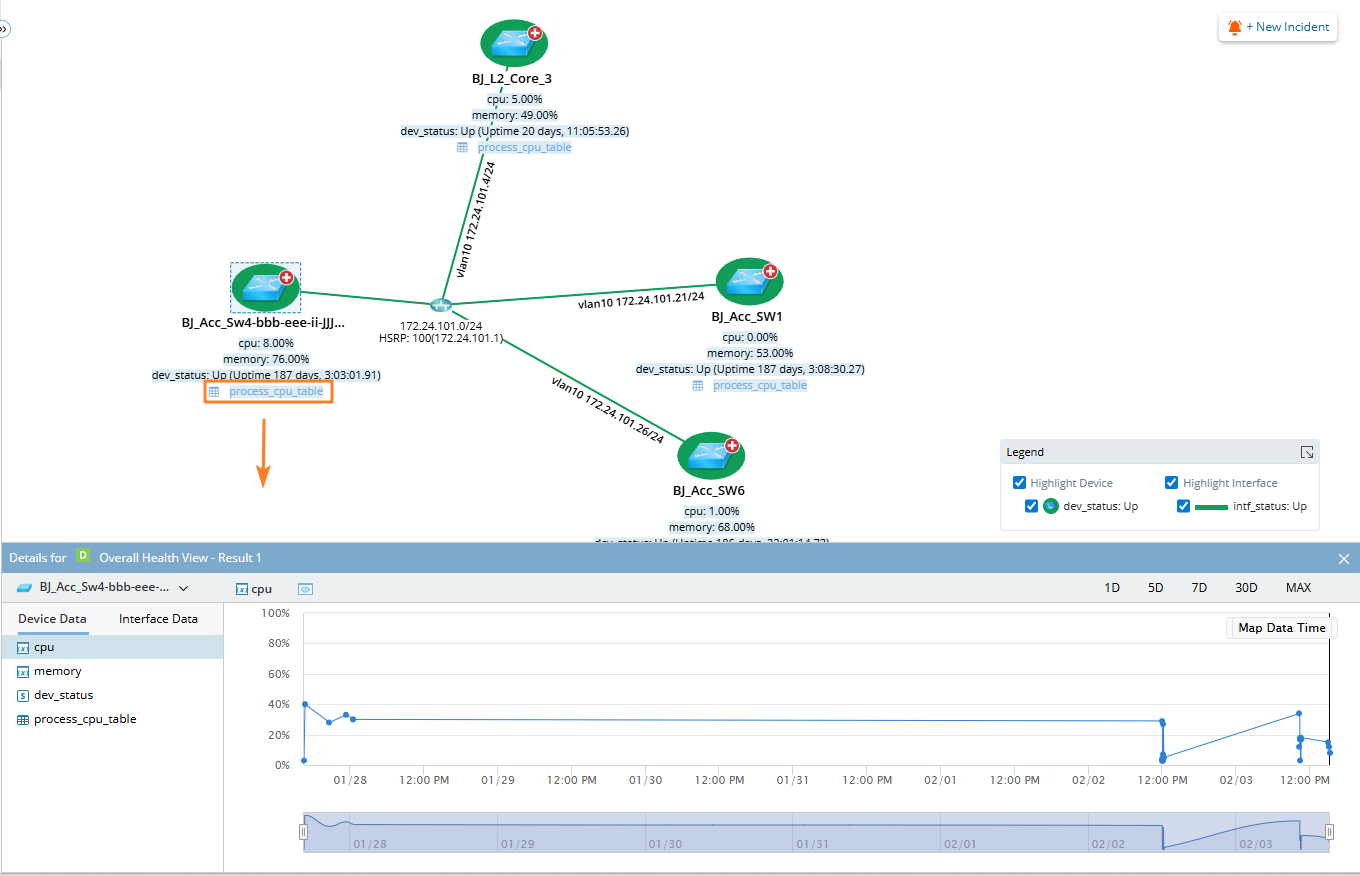The width and height of the screenshot is (1360, 876).
Task: Open process_cpu_table under BJ_L2_Core_3
Action: (x=525, y=147)
